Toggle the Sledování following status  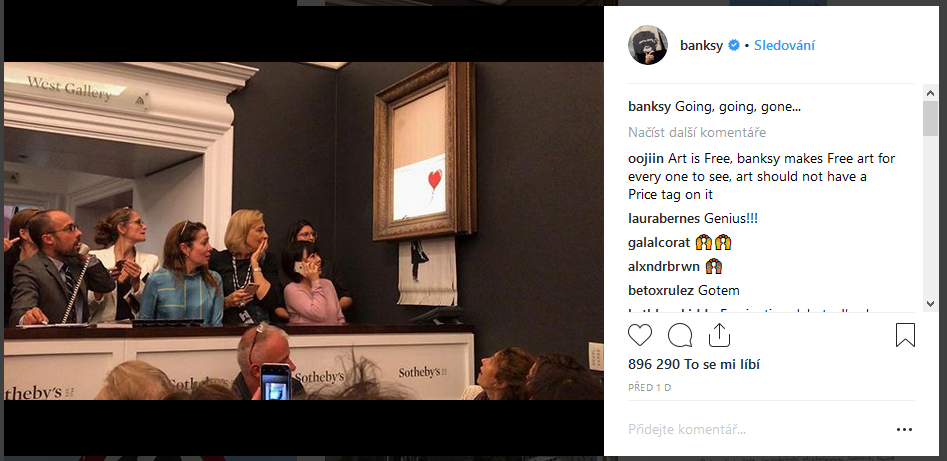(784, 45)
